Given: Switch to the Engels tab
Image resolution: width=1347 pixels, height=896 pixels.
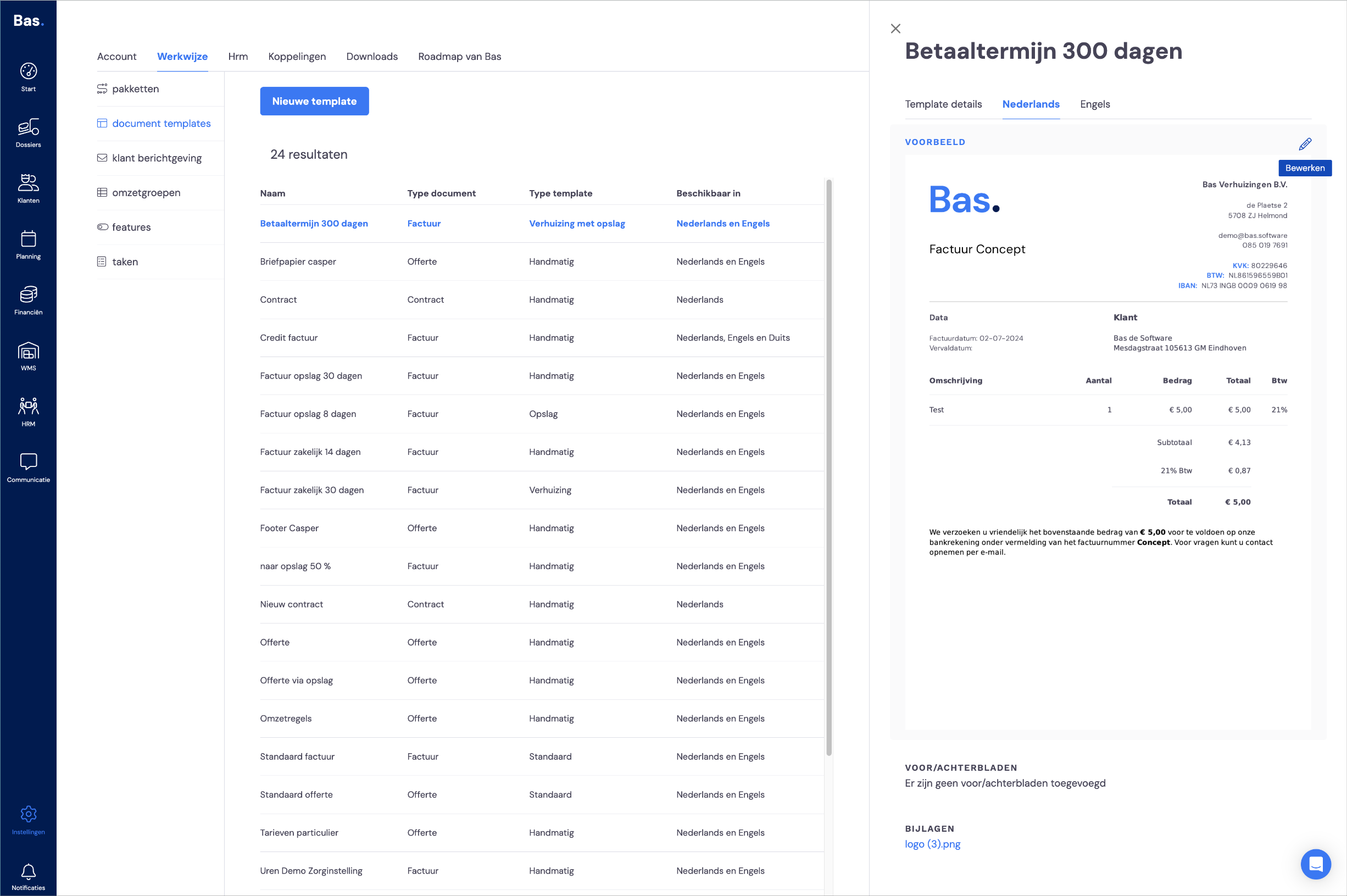Looking at the screenshot, I should [1094, 104].
